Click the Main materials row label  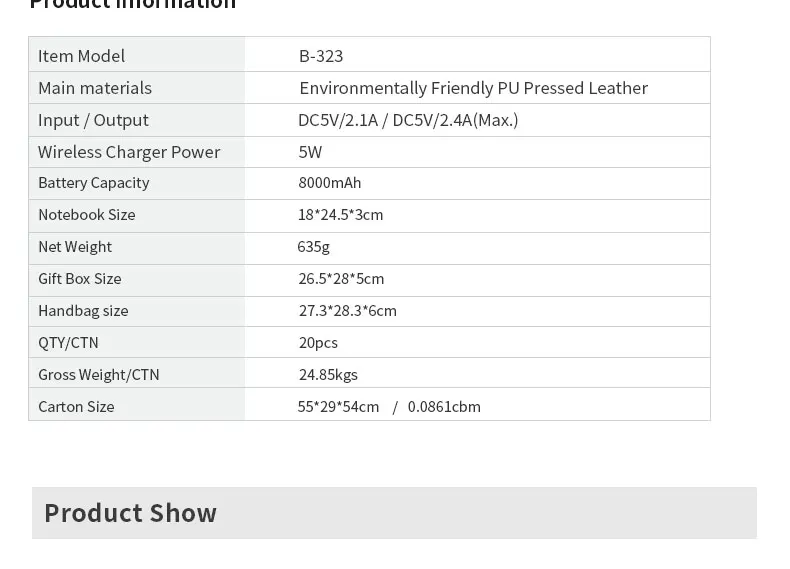click(x=95, y=88)
